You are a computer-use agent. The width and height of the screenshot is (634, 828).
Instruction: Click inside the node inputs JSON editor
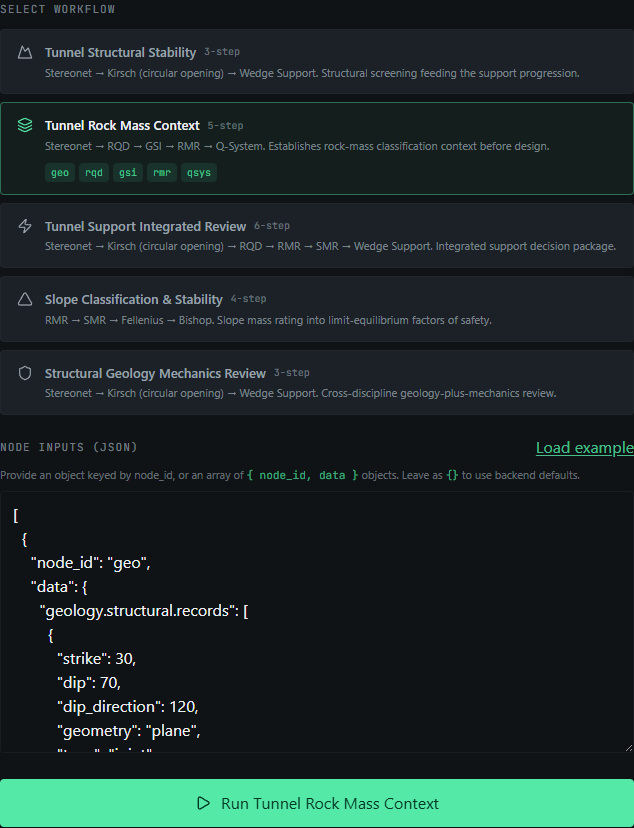pyautogui.click(x=317, y=622)
